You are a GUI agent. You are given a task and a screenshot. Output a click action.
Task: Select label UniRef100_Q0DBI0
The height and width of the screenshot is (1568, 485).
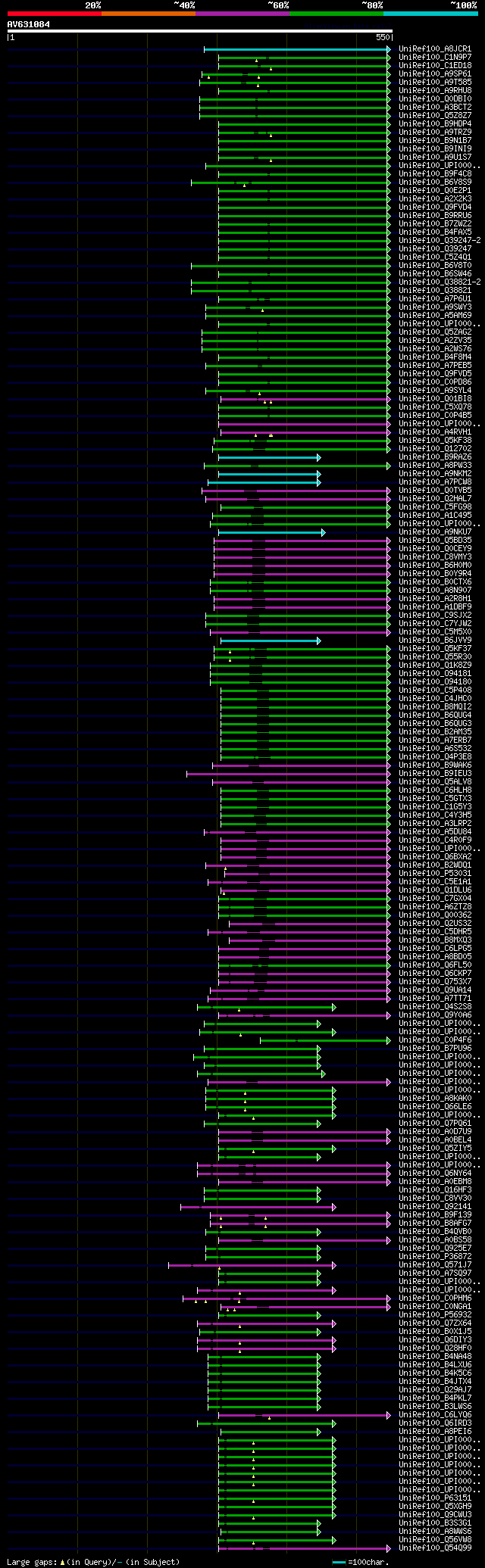point(435,99)
